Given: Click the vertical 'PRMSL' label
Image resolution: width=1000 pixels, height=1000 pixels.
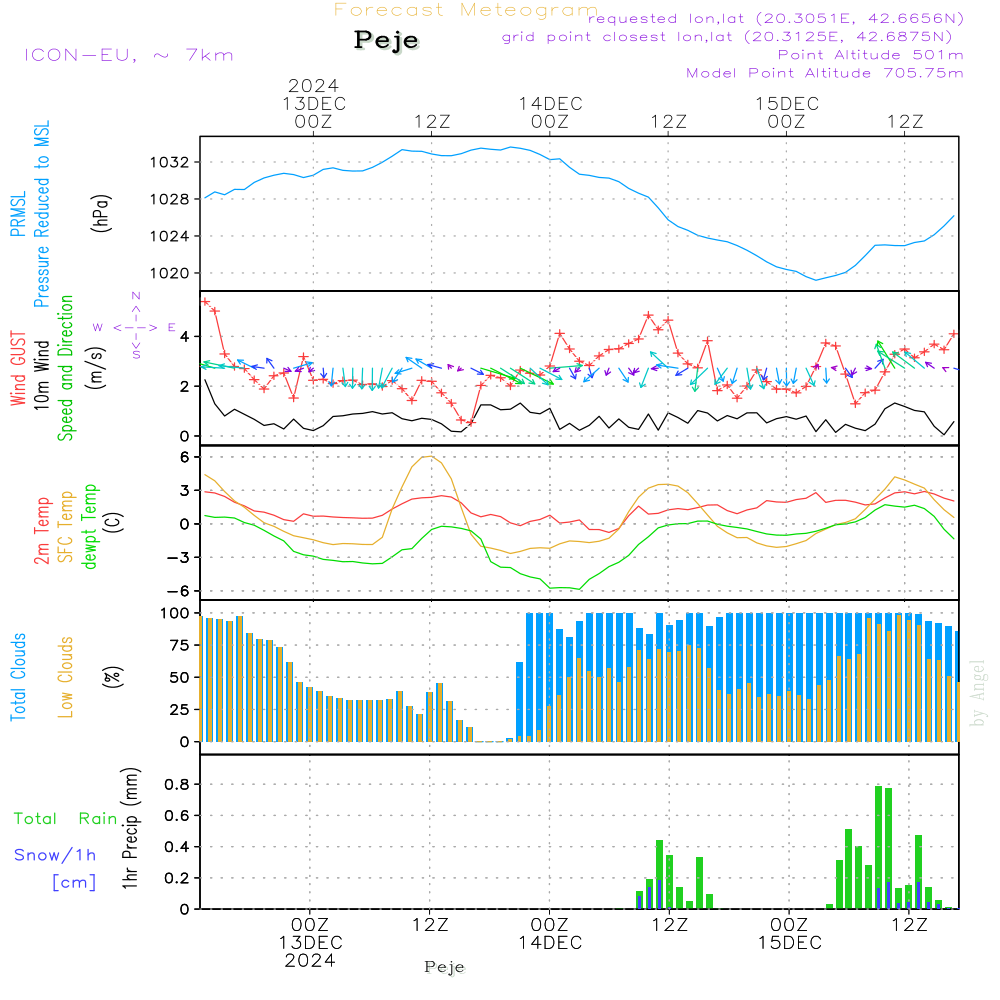Looking at the screenshot, I should (x=18, y=213).
